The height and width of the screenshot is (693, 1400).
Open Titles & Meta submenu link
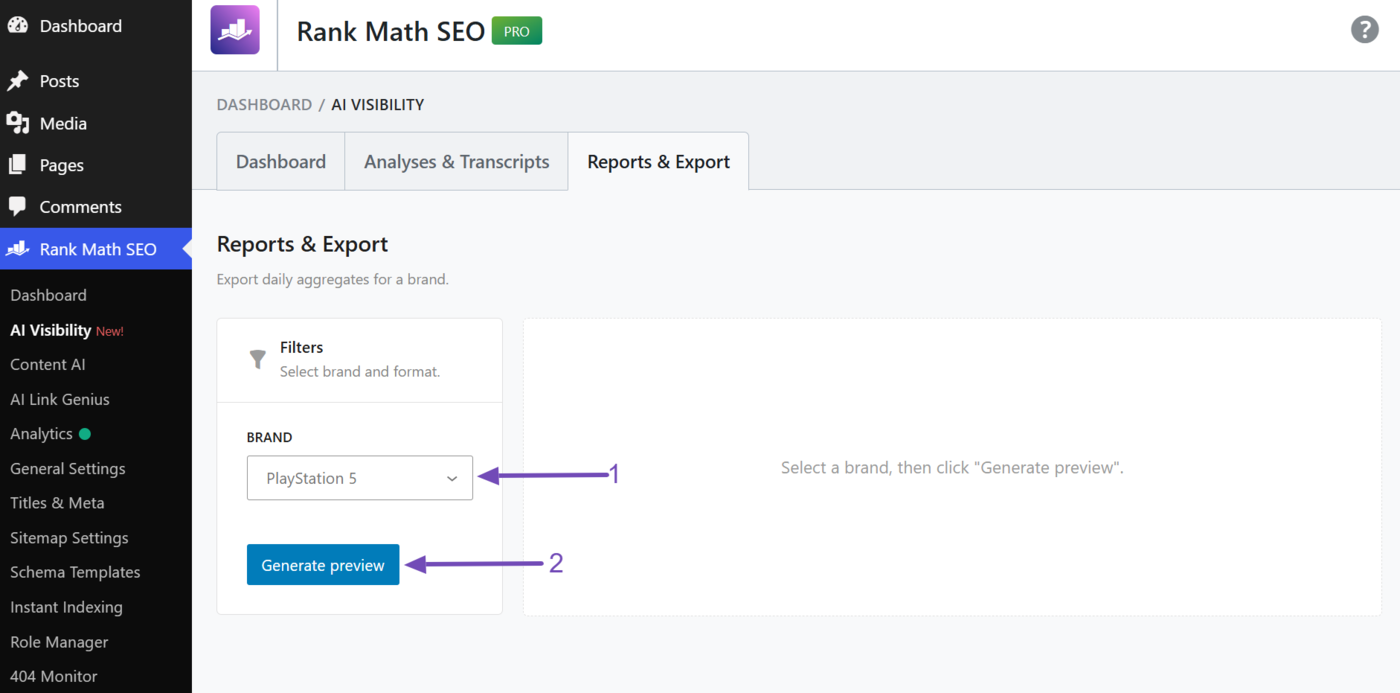57,503
